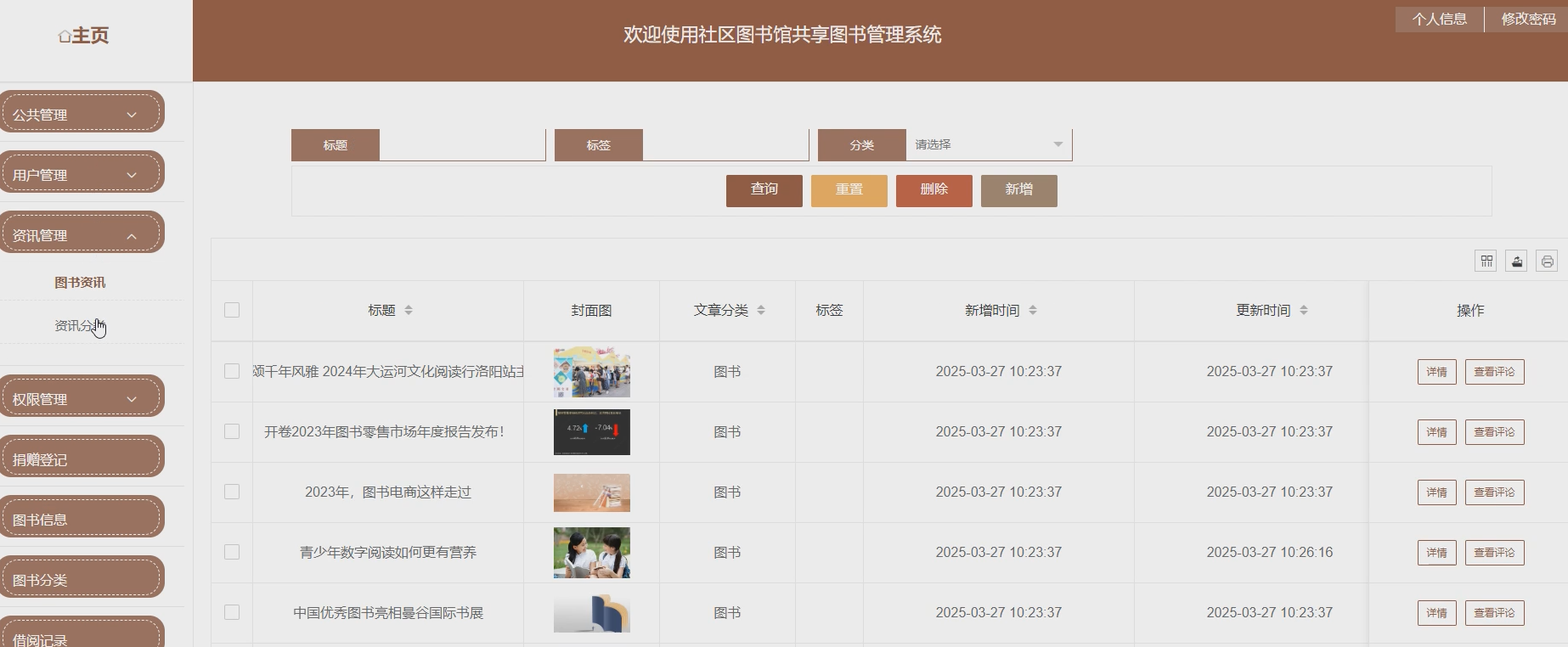Viewport: 1568px width, 647px height.
Task: Sort by 文章分类 column arrows
Action: [761, 311]
